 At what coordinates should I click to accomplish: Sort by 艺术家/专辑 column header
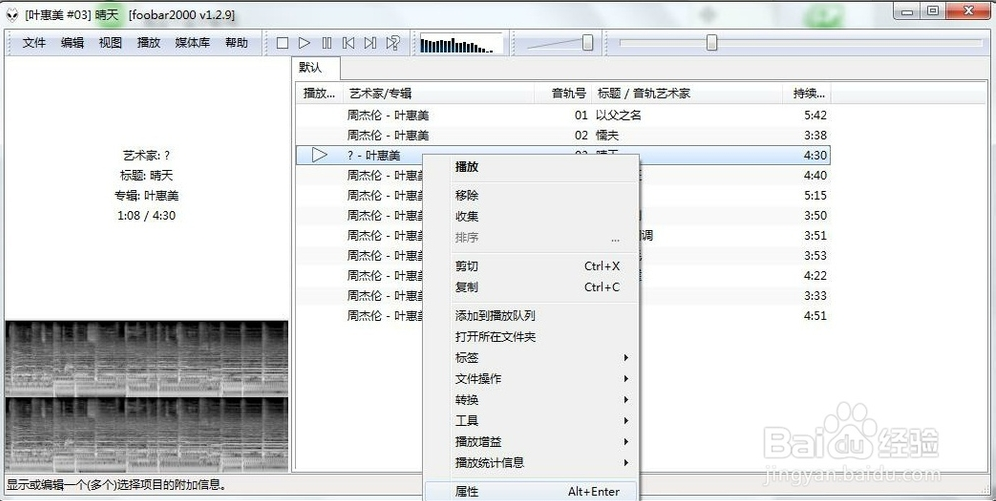(438, 93)
